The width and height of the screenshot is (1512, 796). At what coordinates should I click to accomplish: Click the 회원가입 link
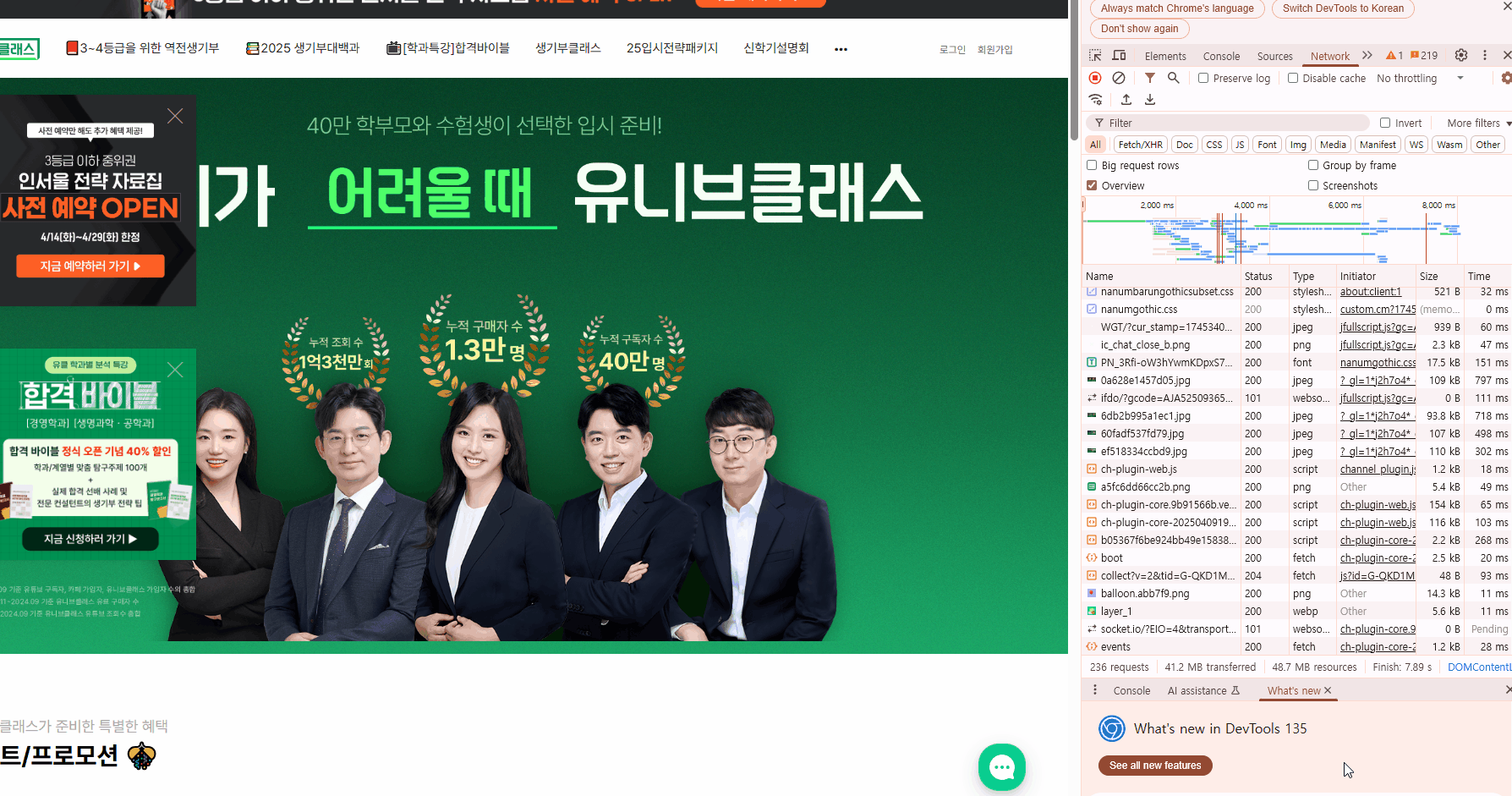pyautogui.click(x=994, y=50)
